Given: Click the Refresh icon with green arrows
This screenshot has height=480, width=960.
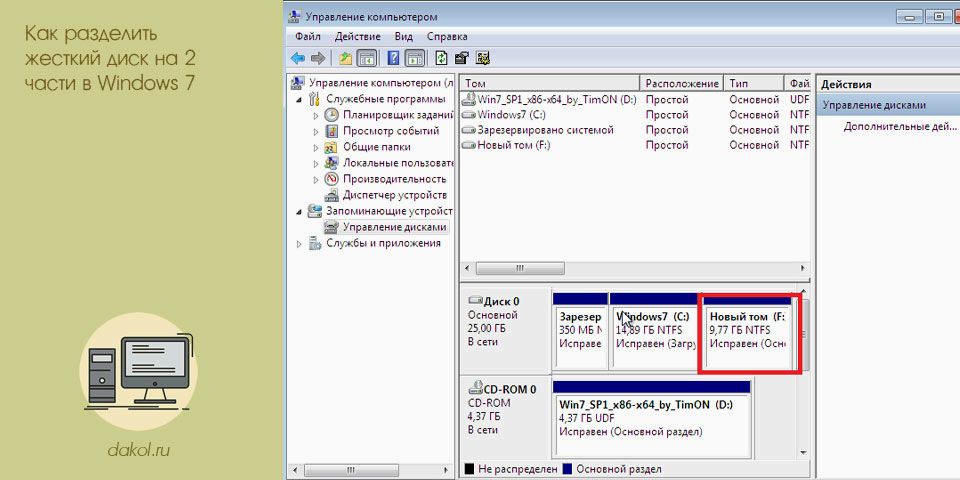Looking at the screenshot, I should (x=441, y=58).
